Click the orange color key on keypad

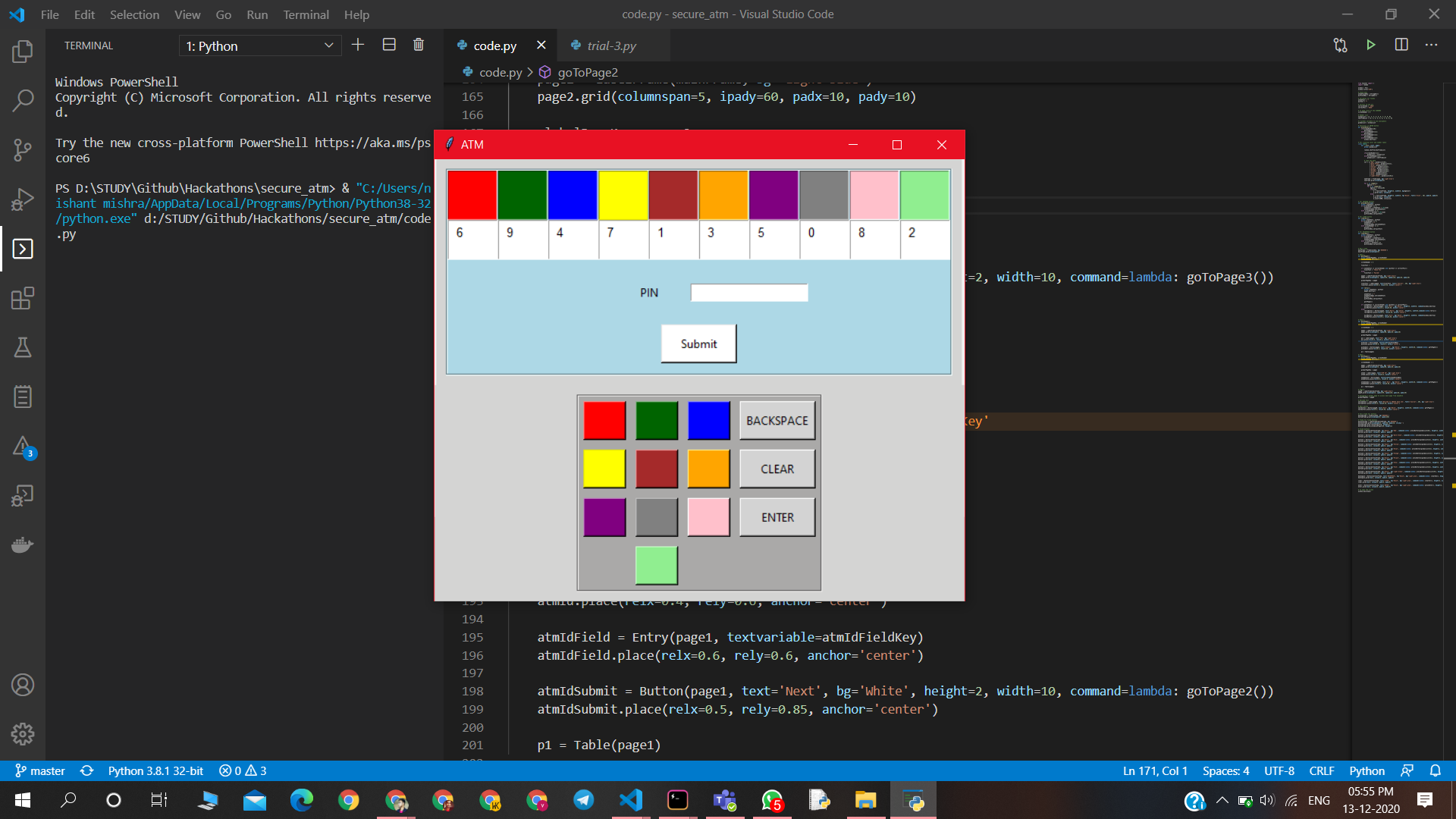pos(708,469)
